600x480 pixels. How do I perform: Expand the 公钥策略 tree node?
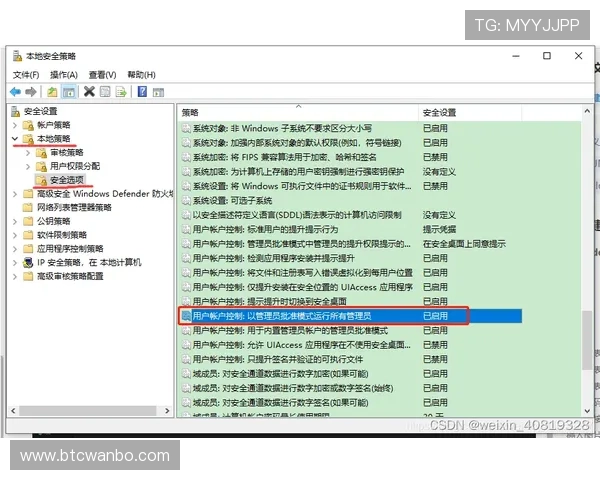pyautogui.click(x=15, y=221)
